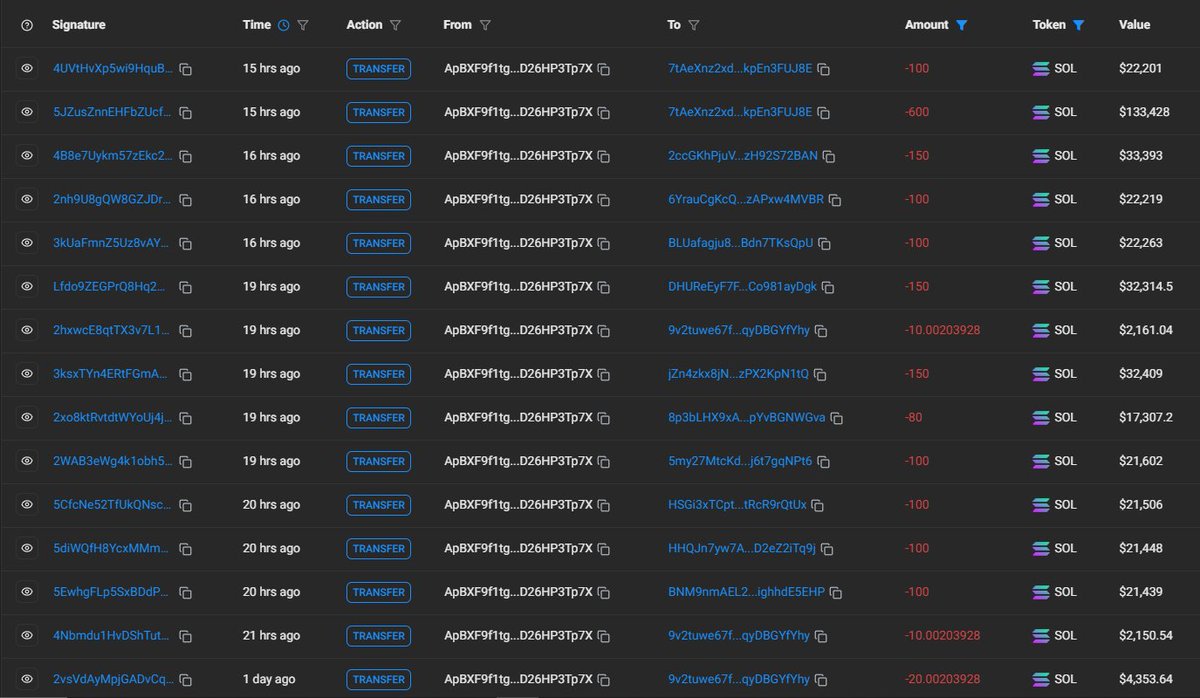Open the Action column filter
Screen dimensions: 1200x698
pyautogui.click(x=395, y=25)
